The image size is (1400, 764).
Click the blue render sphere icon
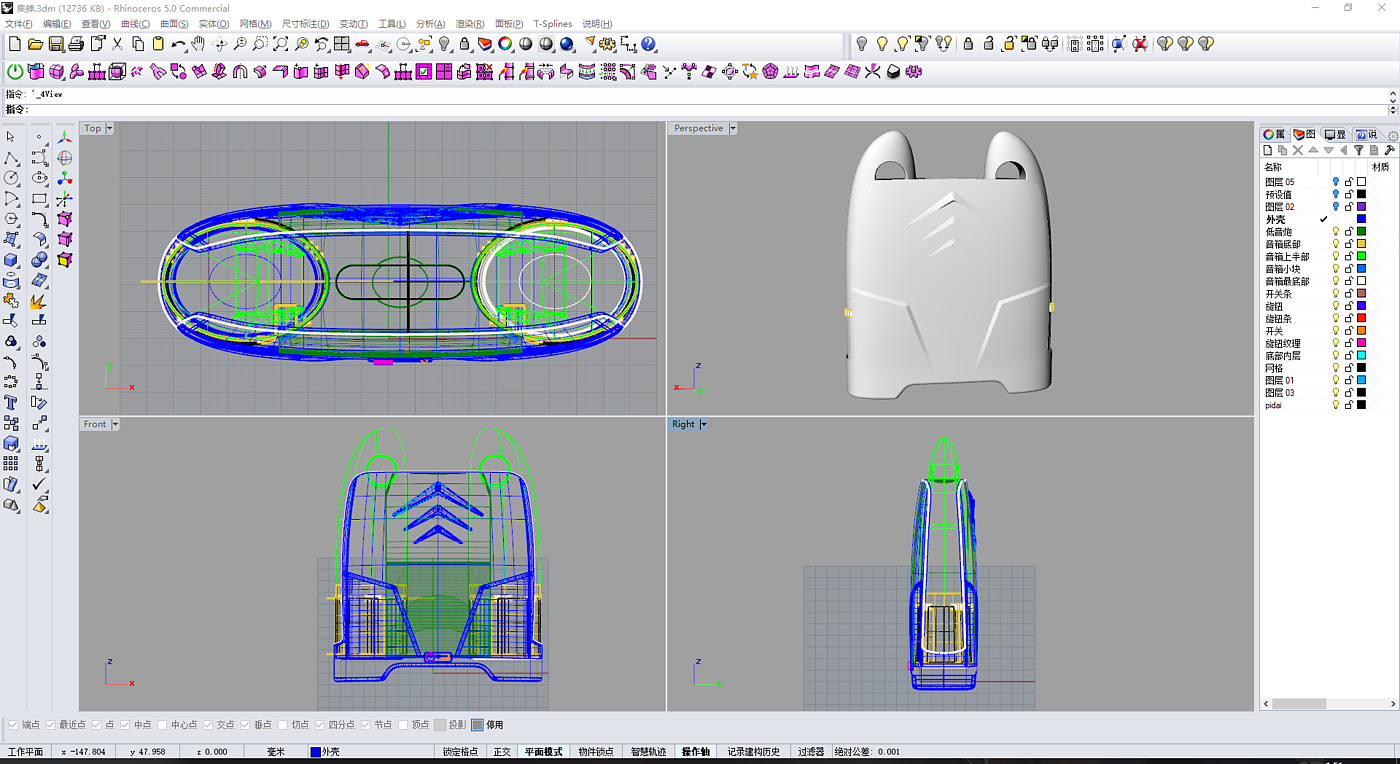point(567,44)
